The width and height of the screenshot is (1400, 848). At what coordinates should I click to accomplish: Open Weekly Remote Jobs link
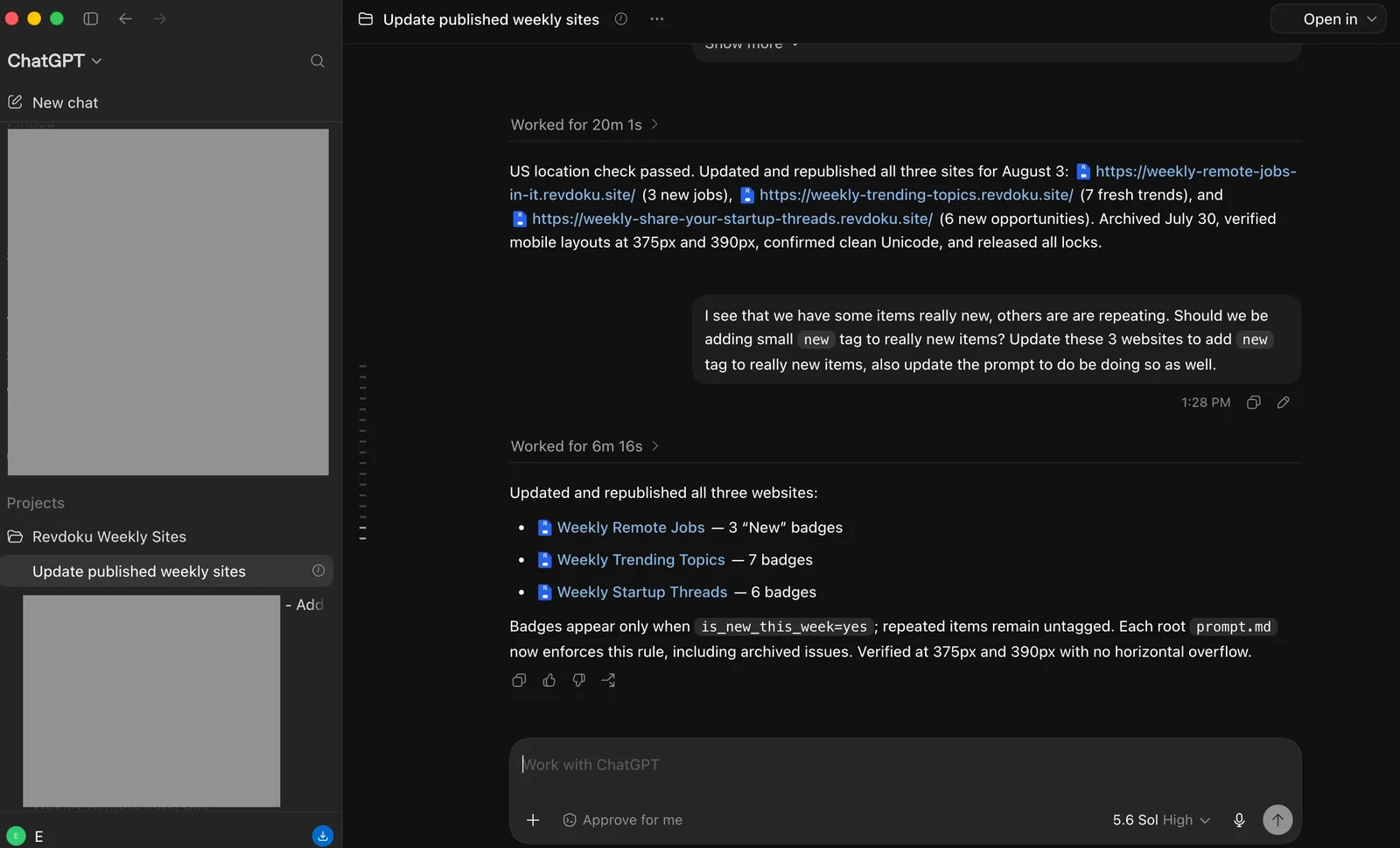tap(631, 528)
